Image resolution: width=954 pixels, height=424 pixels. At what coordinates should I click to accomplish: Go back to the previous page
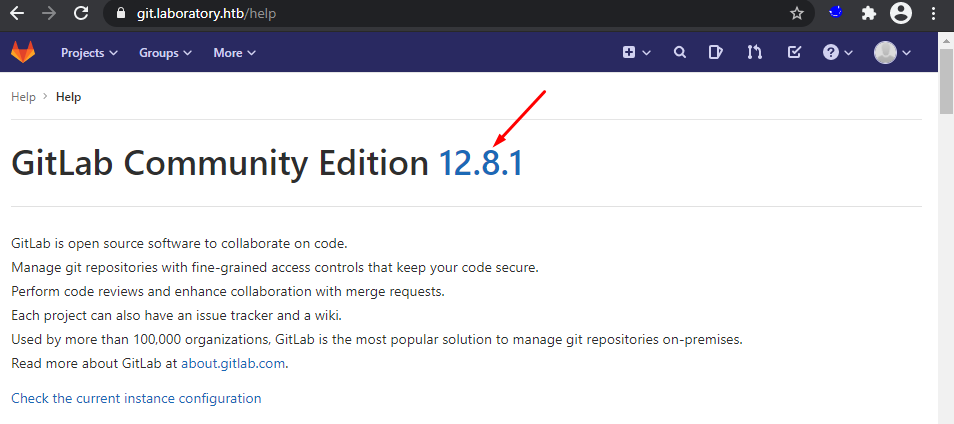pyautogui.click(x=17, y=14)
